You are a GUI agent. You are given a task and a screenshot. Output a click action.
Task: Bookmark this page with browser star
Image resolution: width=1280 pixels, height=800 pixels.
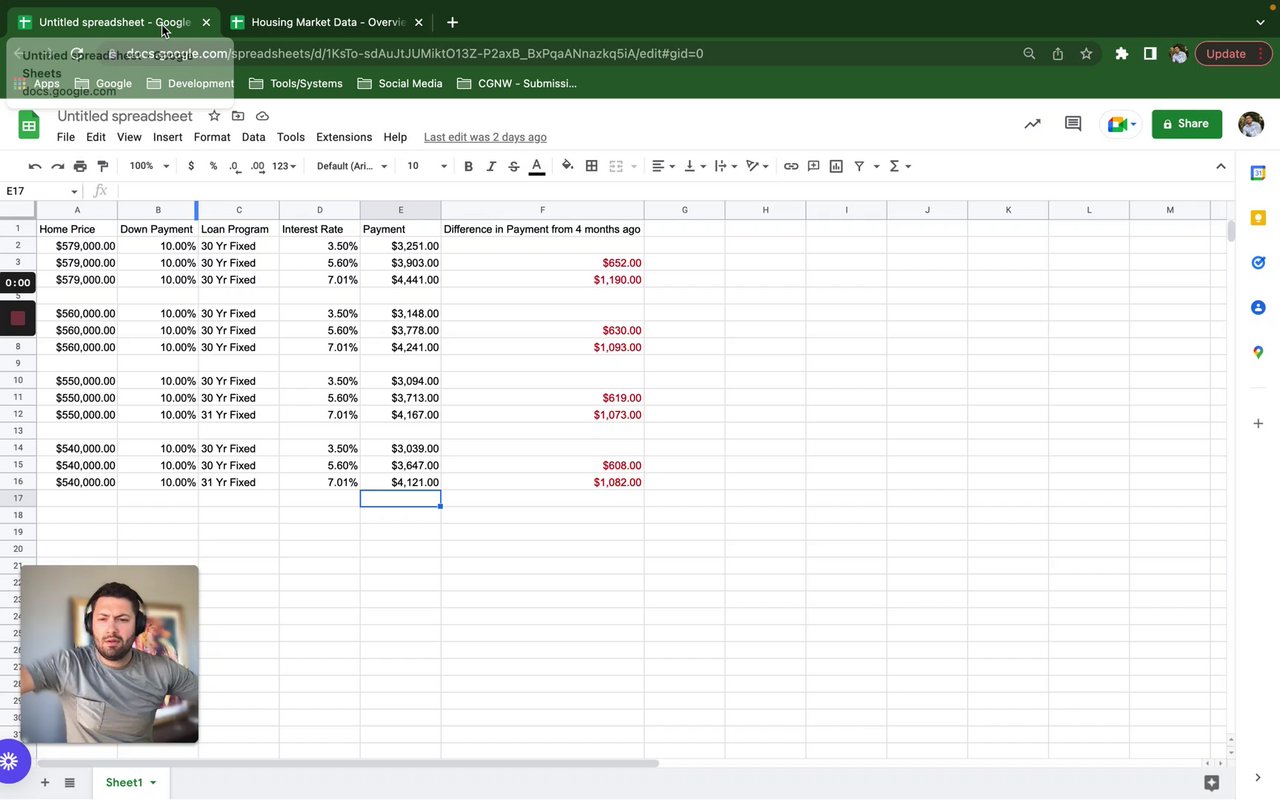pos(1086,54)
